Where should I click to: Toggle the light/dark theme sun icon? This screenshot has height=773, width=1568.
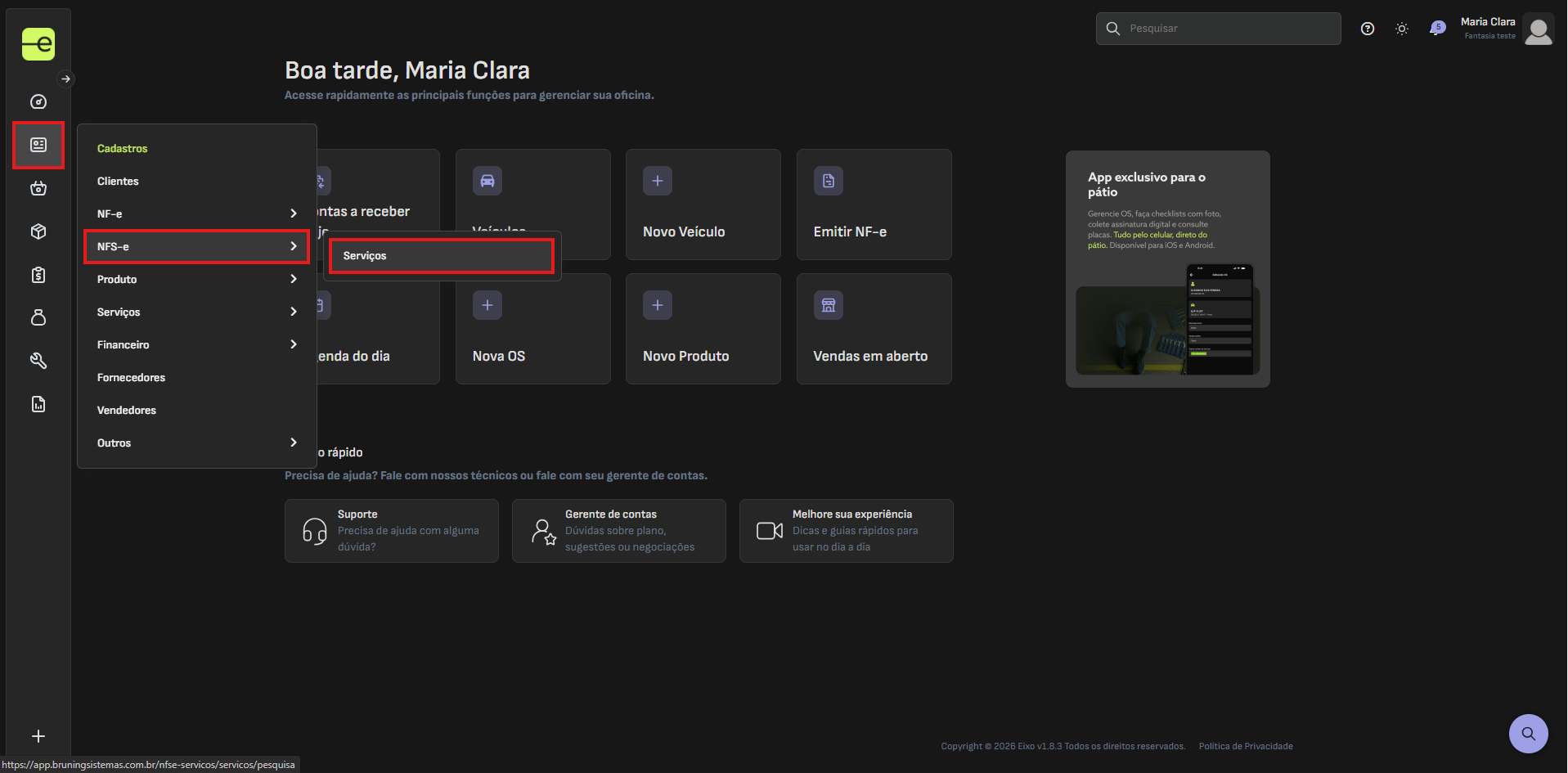[1402, 29]
